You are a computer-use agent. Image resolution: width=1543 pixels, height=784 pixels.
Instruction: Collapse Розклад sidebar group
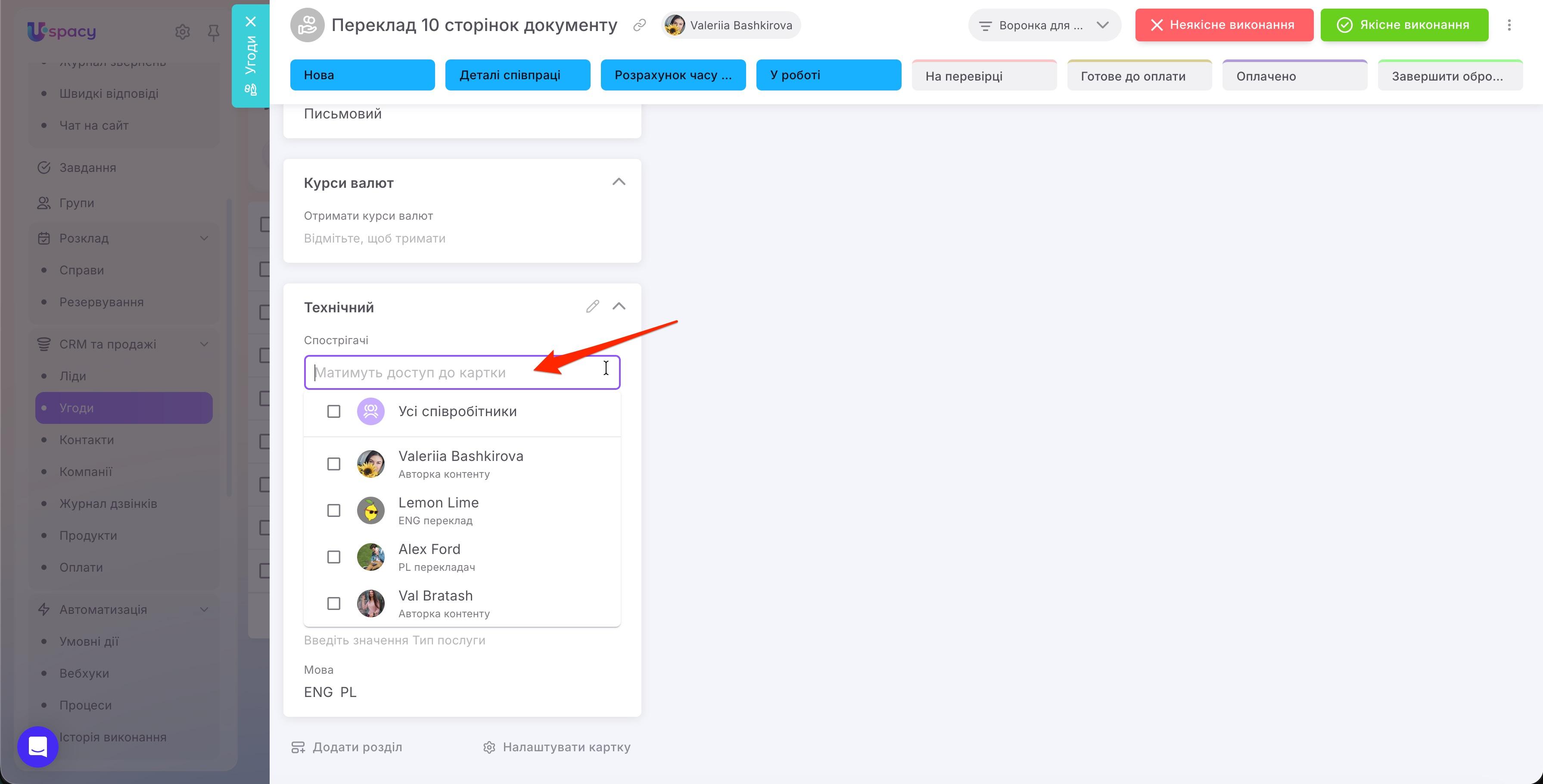pos(204,238)
